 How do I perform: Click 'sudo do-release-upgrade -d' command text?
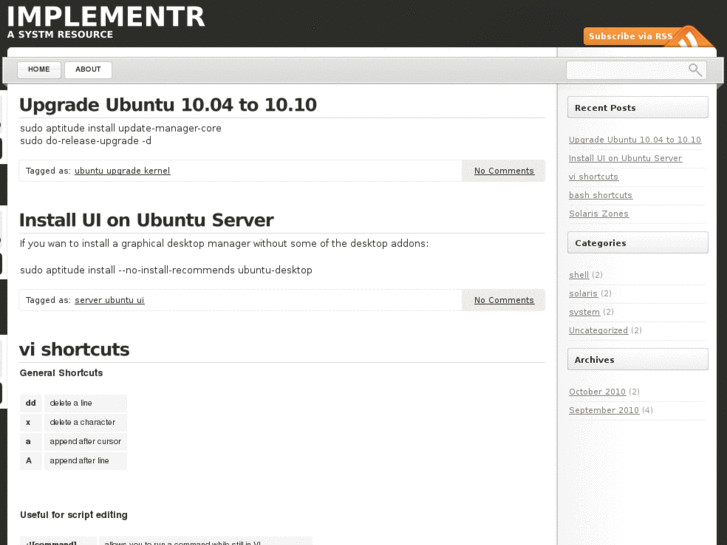(86, 141)
